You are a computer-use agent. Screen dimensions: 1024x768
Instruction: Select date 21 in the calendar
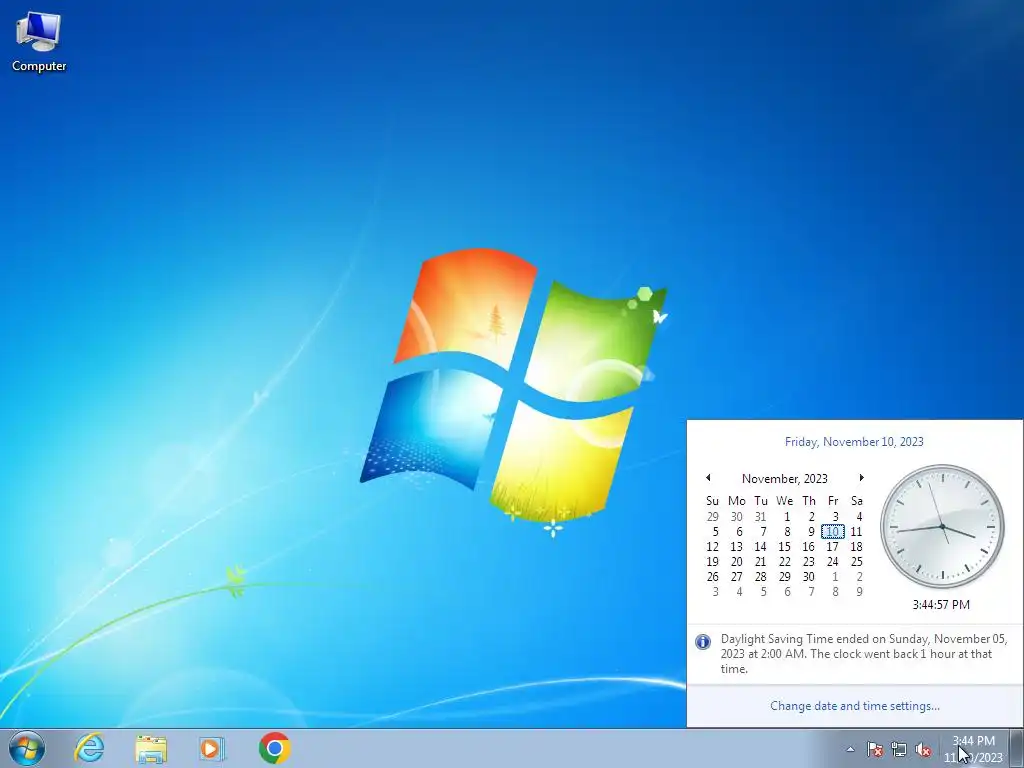tap(760, 562)
